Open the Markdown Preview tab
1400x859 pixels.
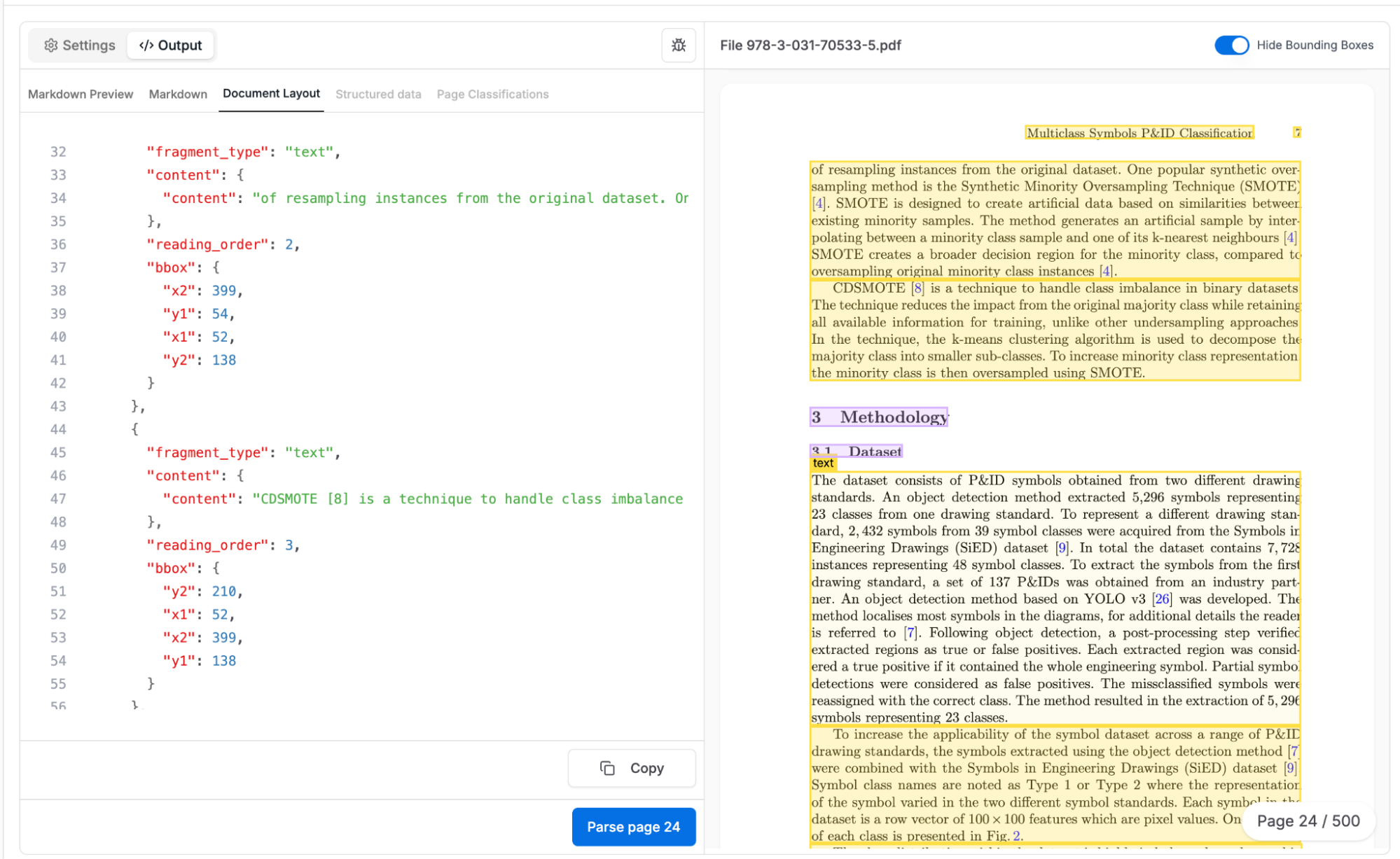click(81, 94)
